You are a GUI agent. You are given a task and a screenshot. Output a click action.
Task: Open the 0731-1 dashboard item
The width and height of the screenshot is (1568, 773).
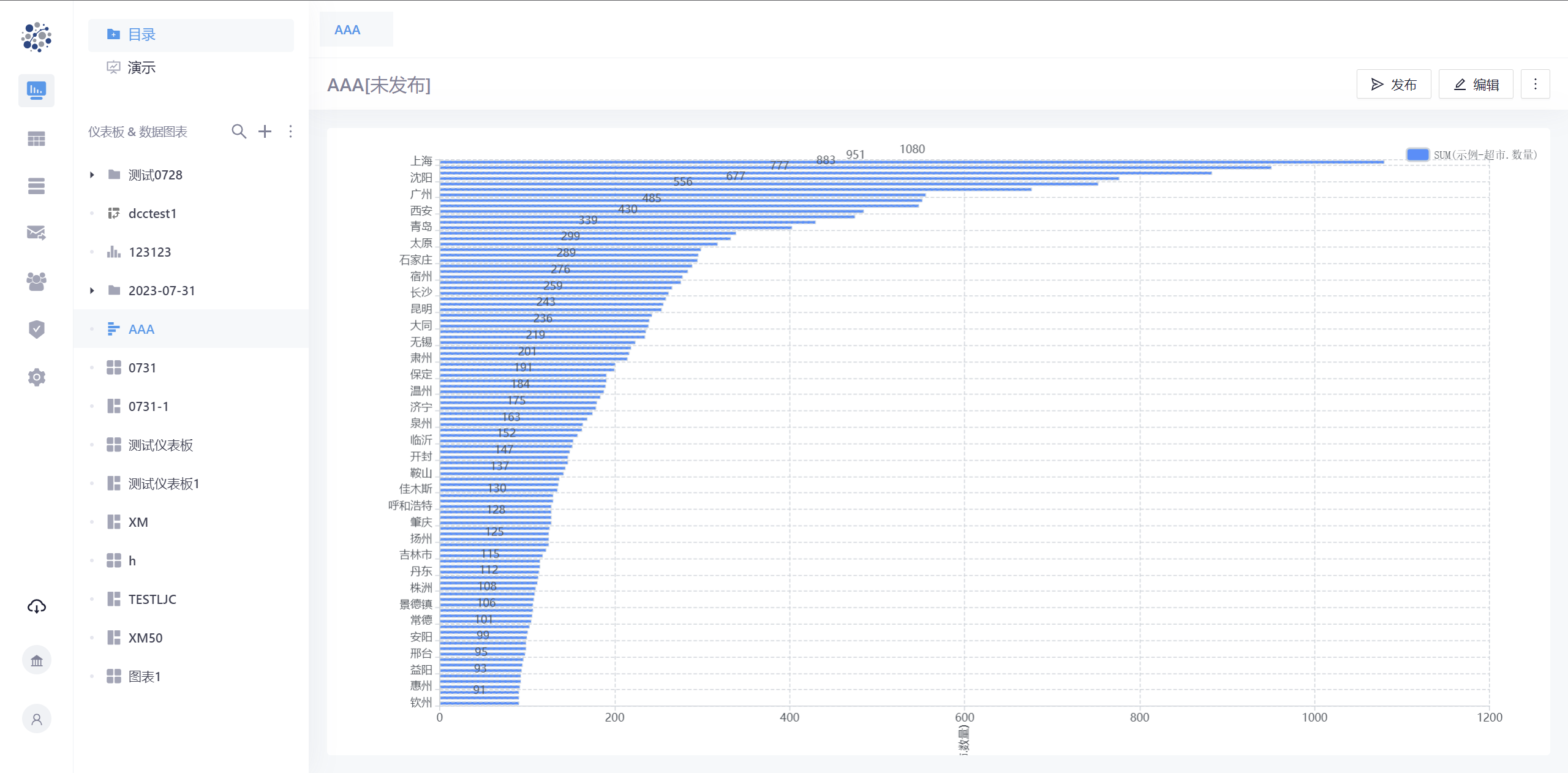click(191, 406)
